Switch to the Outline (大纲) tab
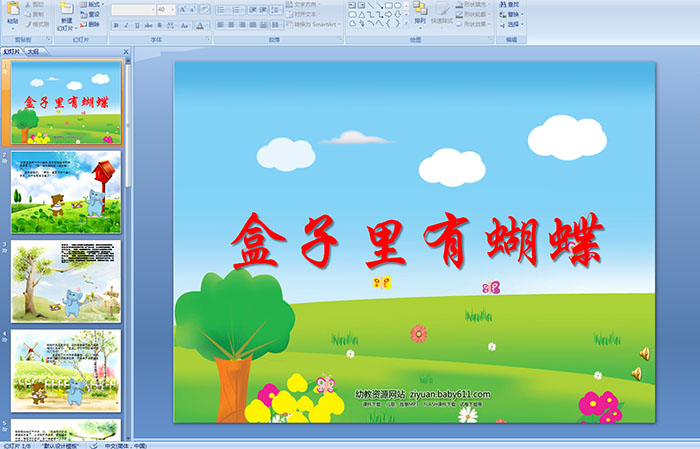 33,50
